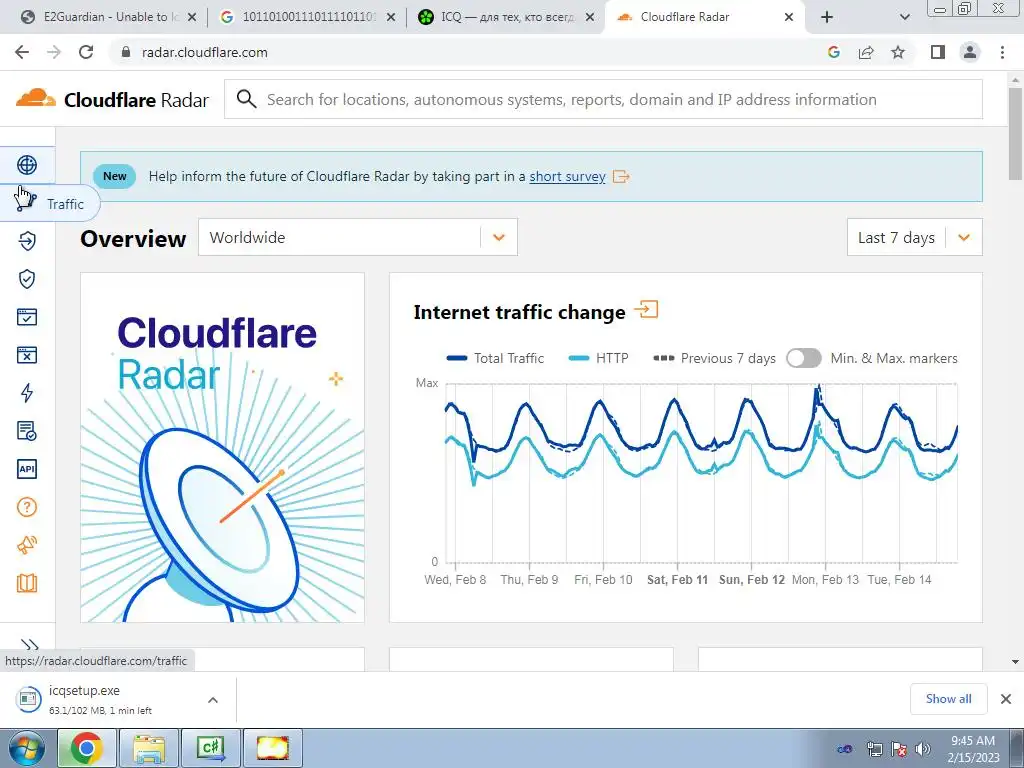
Task: Close the ICQ tab
Action: pyautogui.click(x=590, y=18)
